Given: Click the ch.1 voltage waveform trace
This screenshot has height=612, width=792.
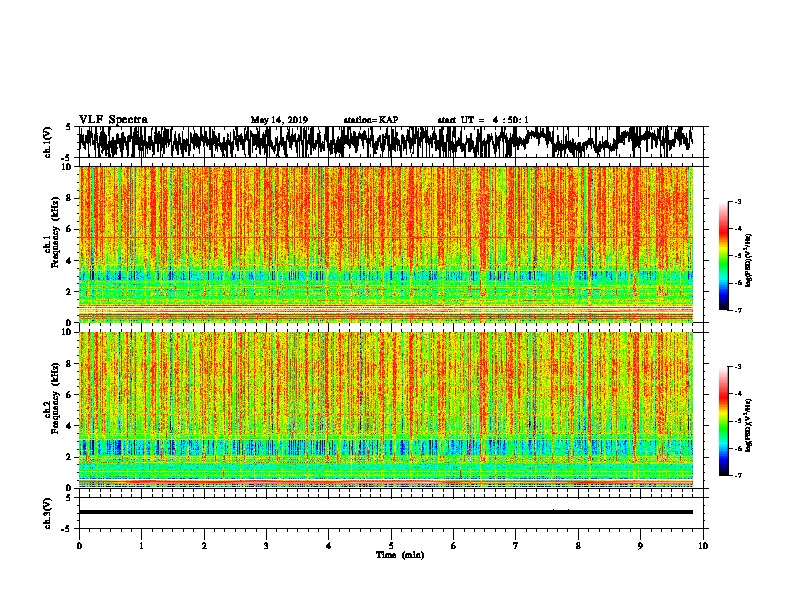Looking at the screenshot, I should pos(385,142).
